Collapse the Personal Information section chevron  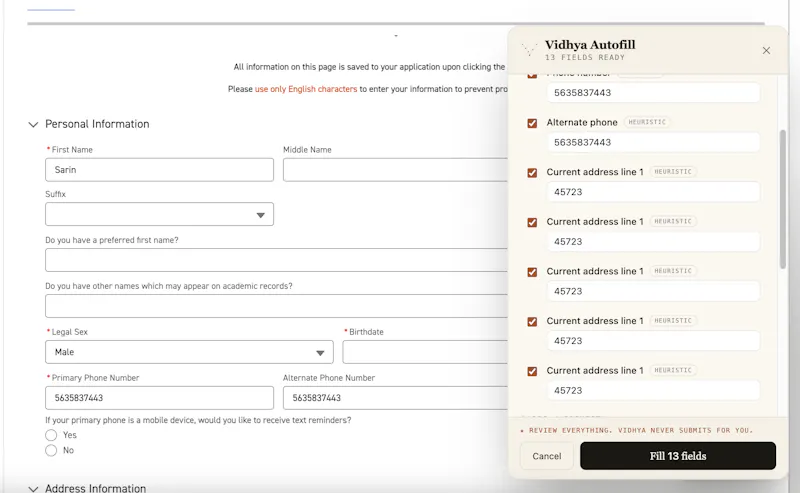[33, 125]
